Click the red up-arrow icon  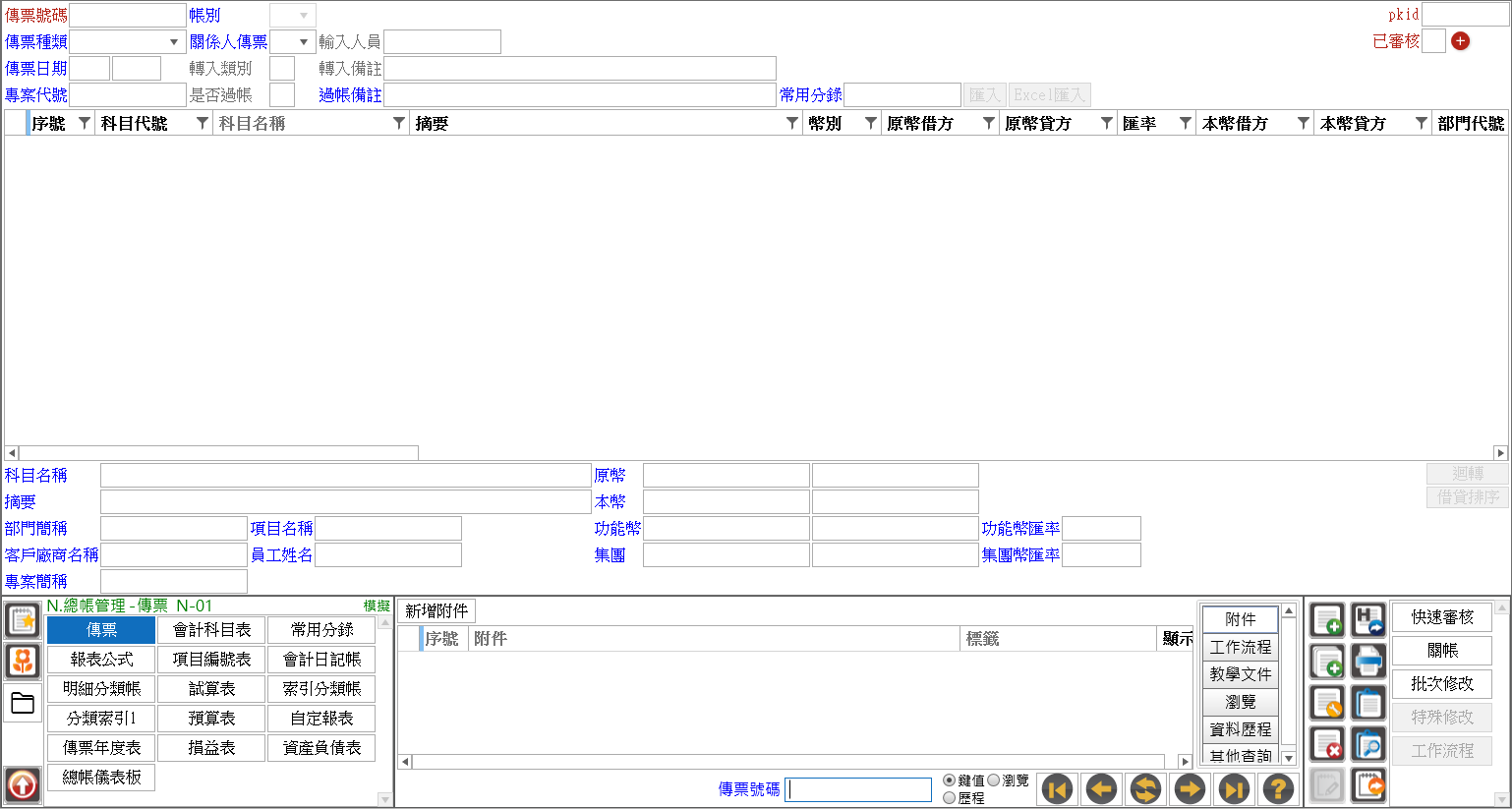click(23, 785)
